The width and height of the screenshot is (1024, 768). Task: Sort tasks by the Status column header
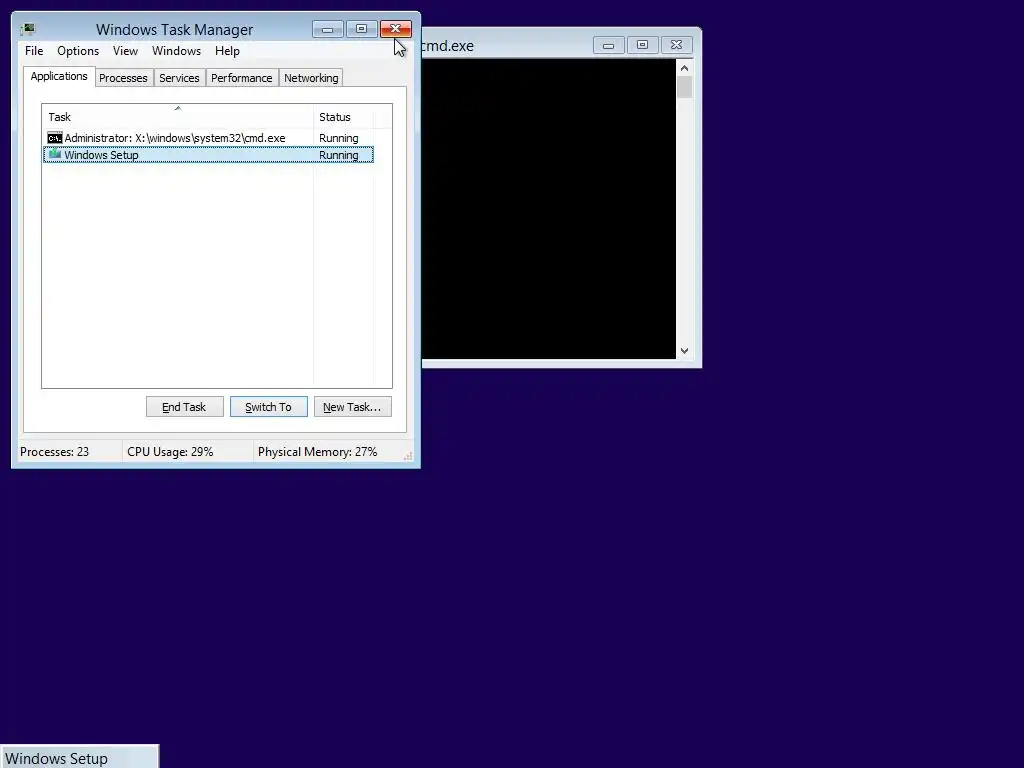click(344, 117)
